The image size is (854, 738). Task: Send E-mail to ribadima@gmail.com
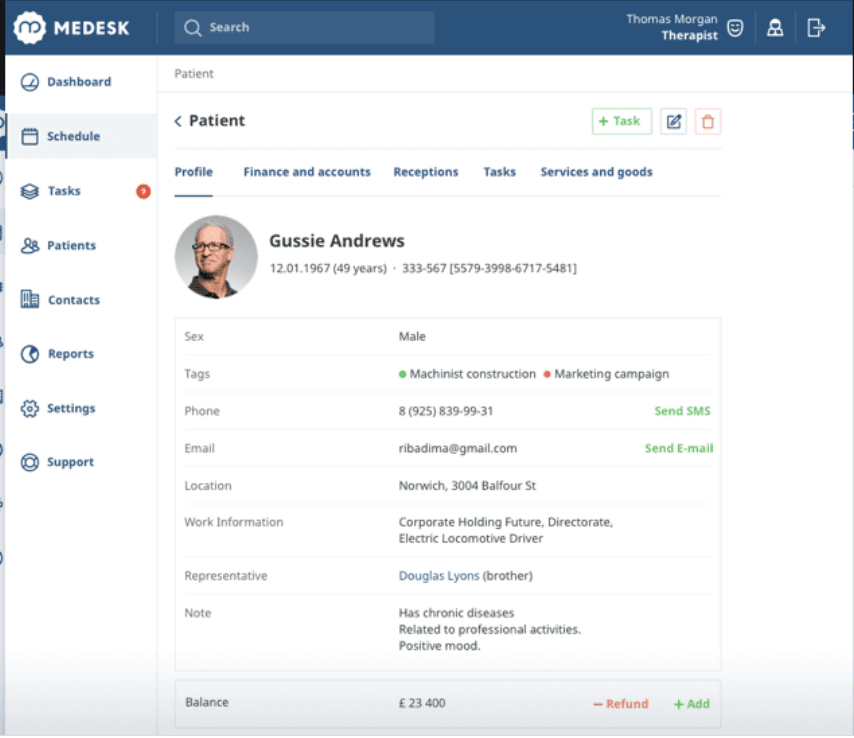[679, 448]
